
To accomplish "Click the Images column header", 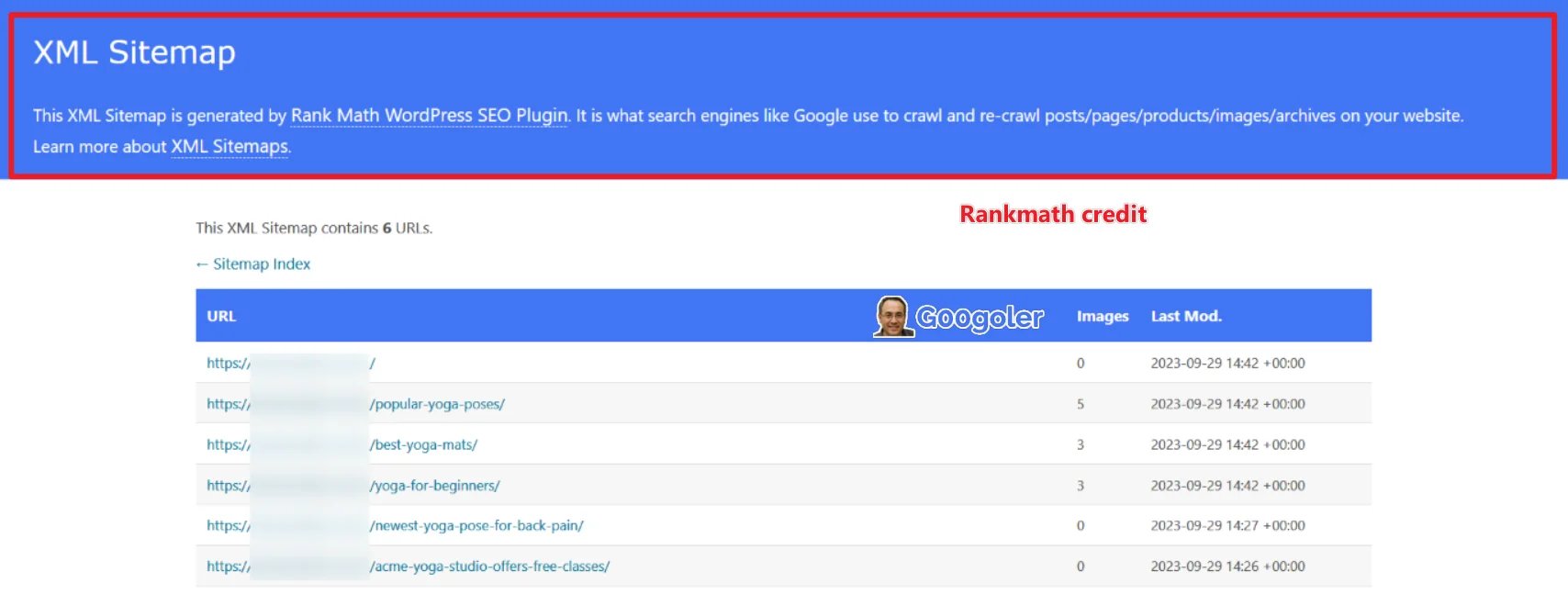I will tap(1103, 316).
